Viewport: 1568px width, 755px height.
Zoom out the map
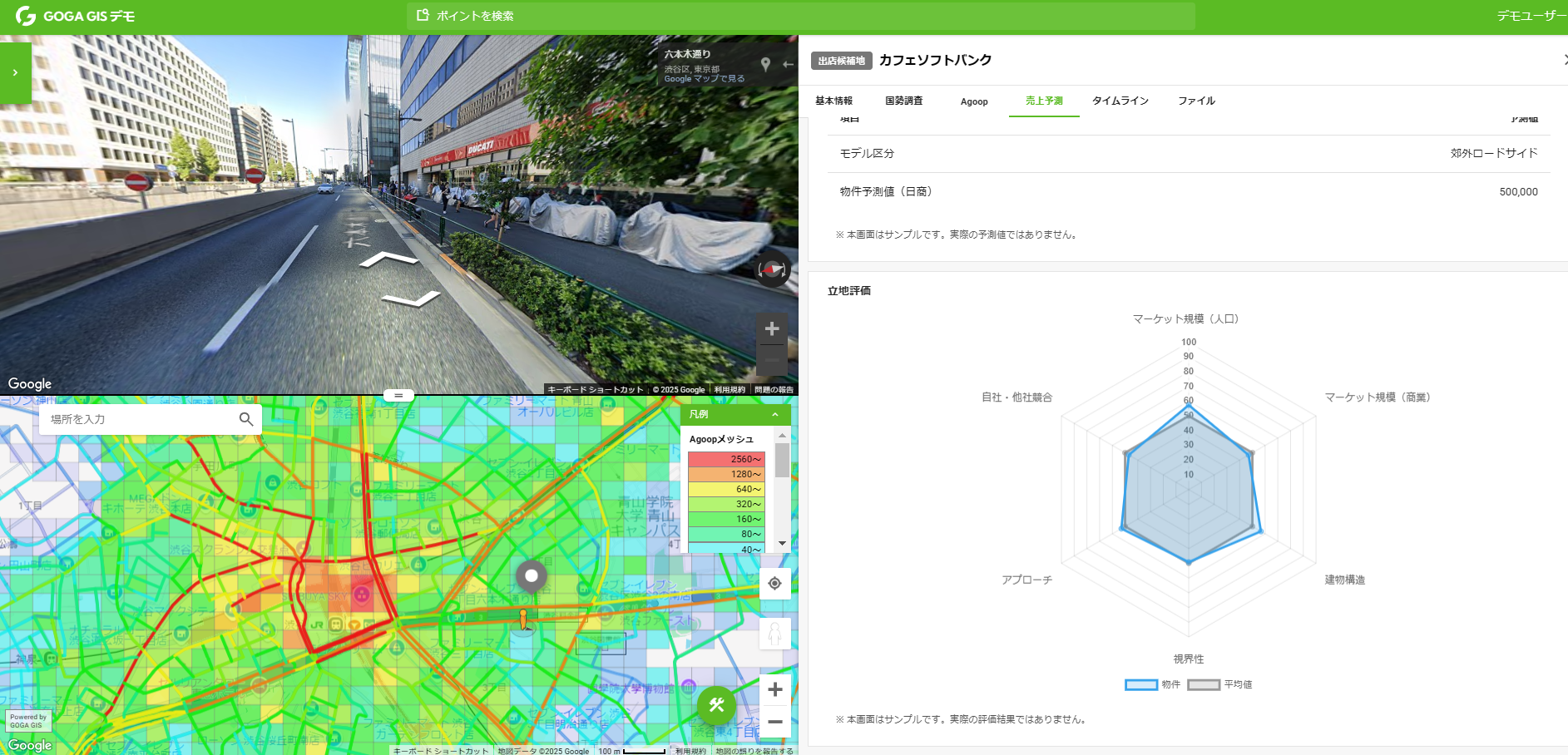click(x=774, y=722)
